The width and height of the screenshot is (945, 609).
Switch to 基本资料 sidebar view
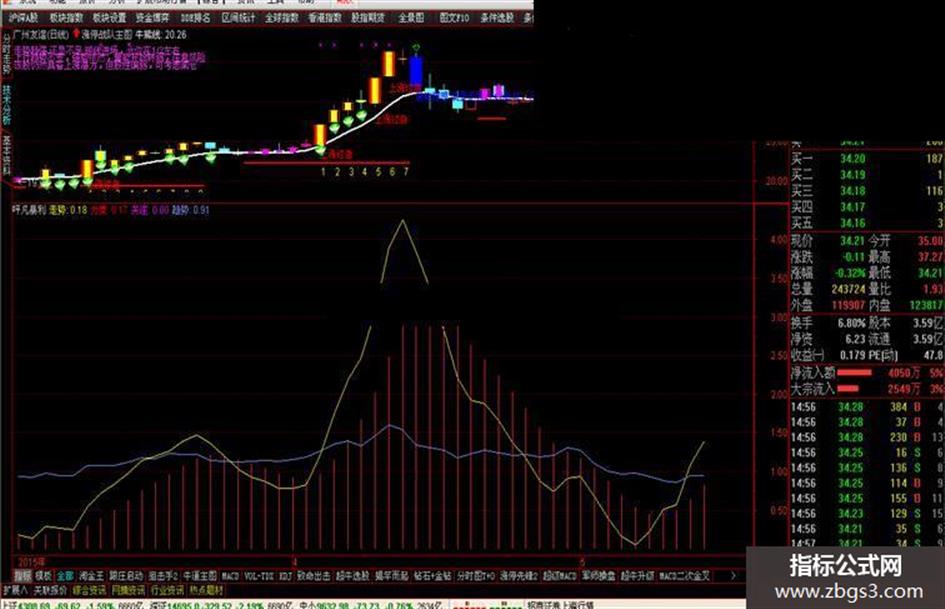click(7, 154)
